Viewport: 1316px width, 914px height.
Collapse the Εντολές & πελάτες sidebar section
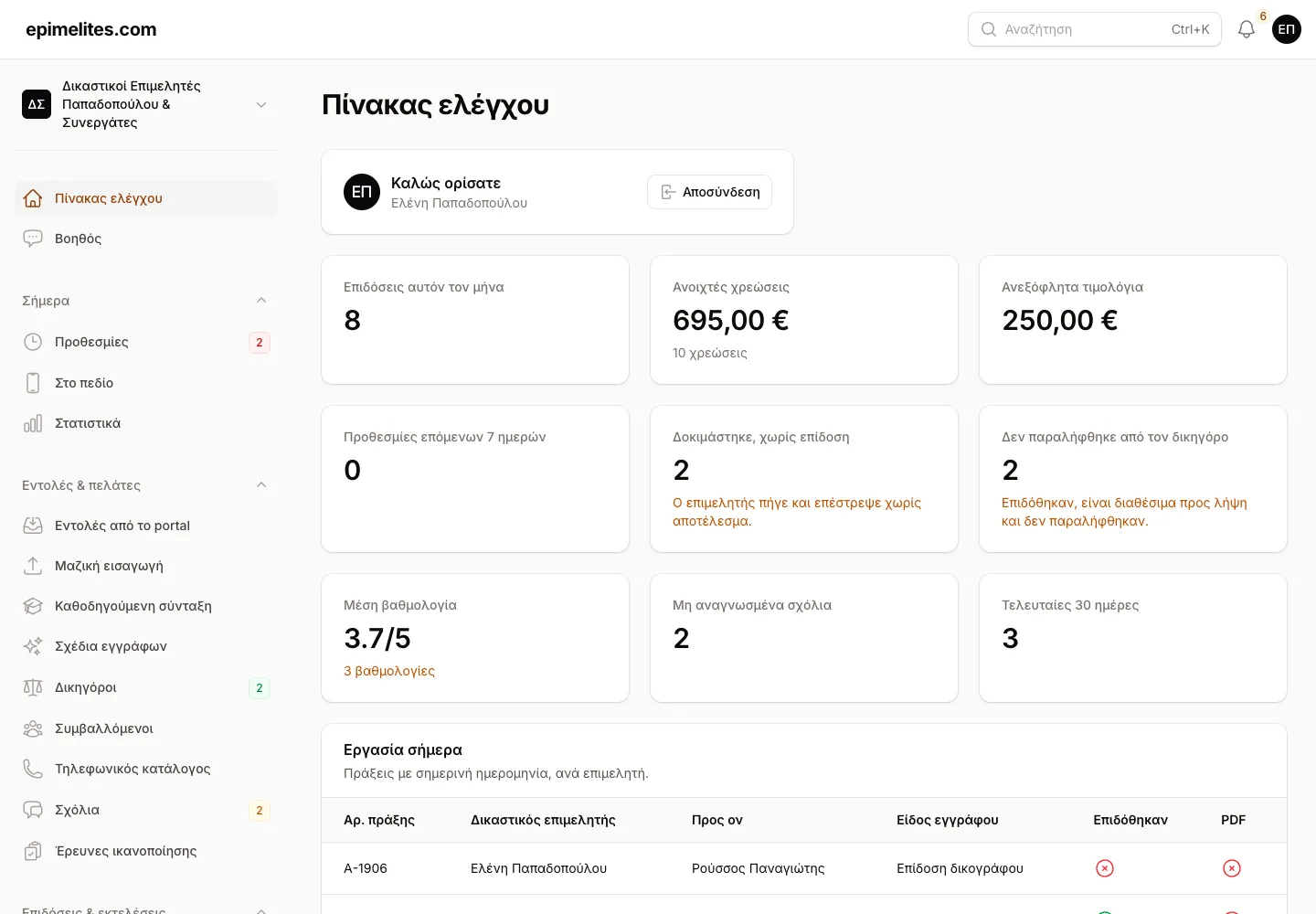[261, 485]
